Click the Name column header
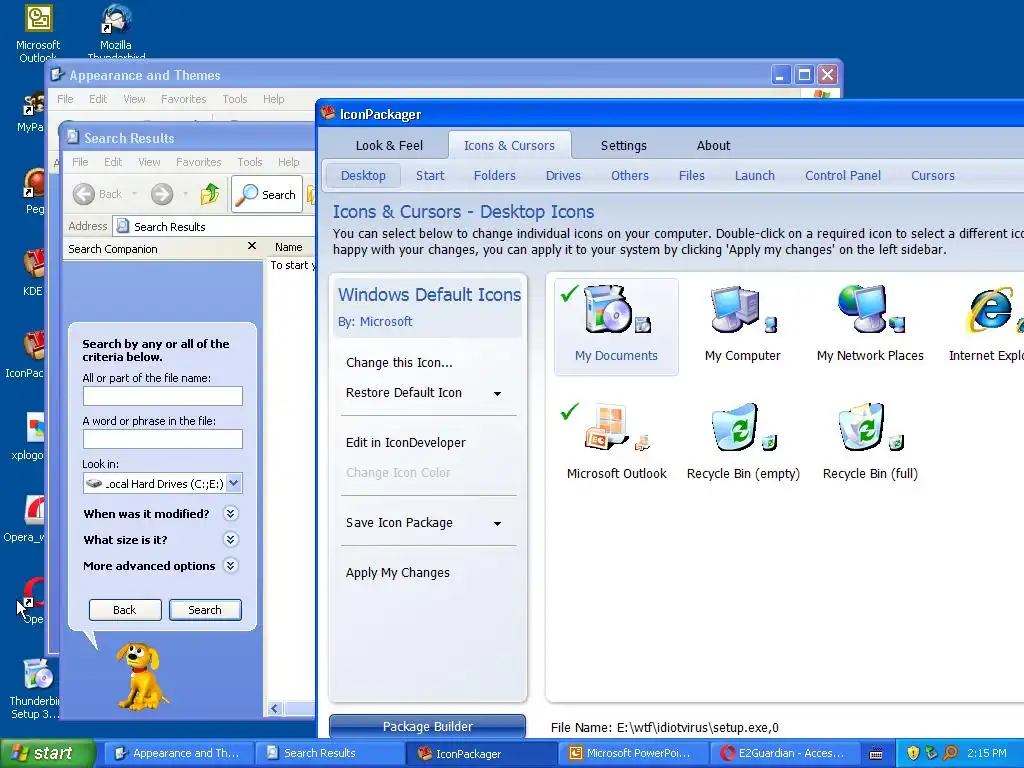Viewport: 1024px width, 768px height. [x=289, y=247]
